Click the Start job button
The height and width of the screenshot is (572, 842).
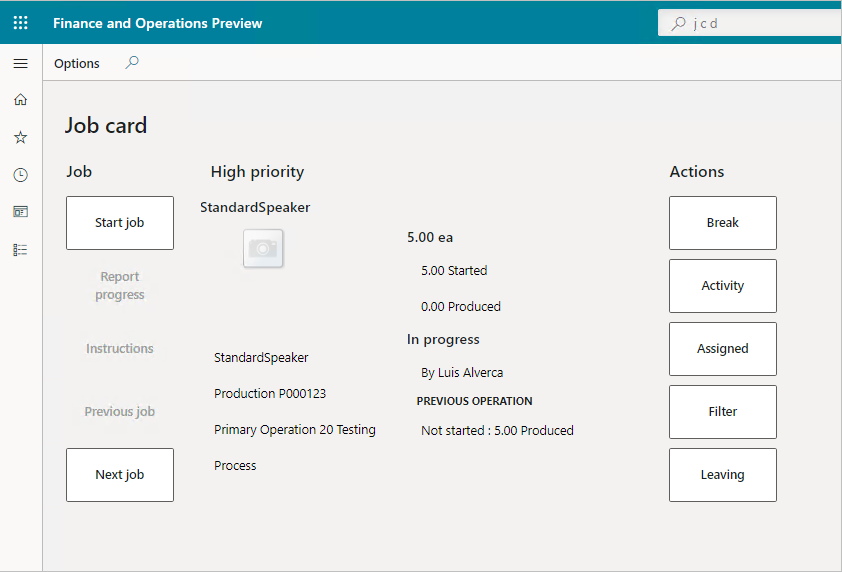point(120,223)
